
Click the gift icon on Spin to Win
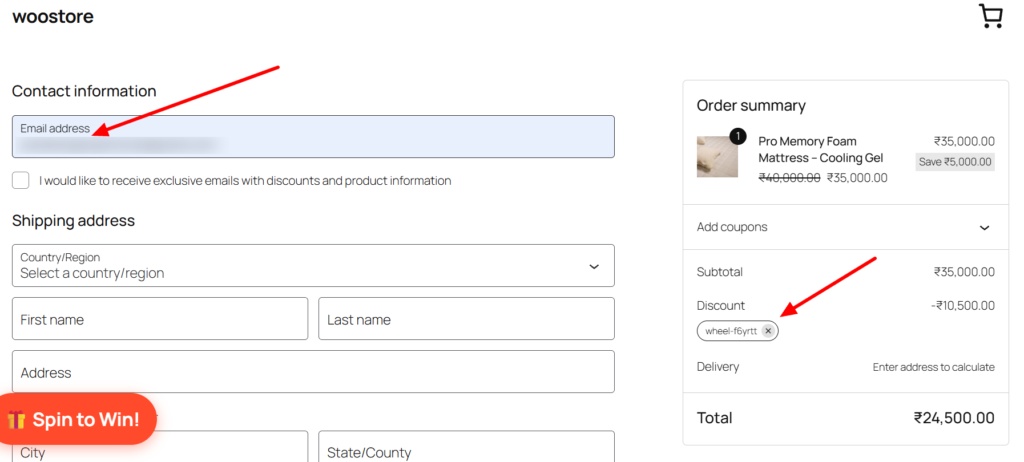click(x=16, y=420)
